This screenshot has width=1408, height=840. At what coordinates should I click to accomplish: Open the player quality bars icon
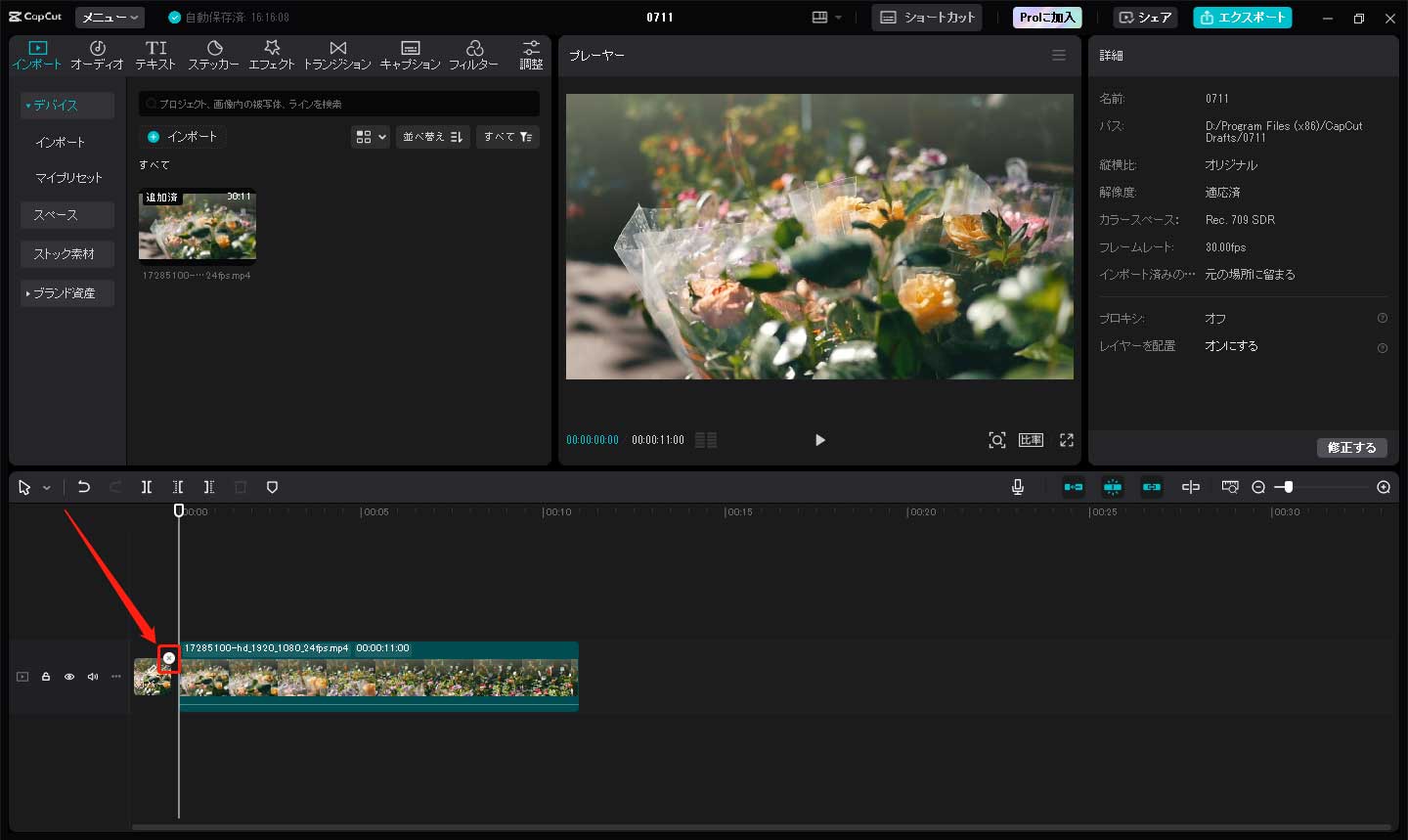[706, 440]
